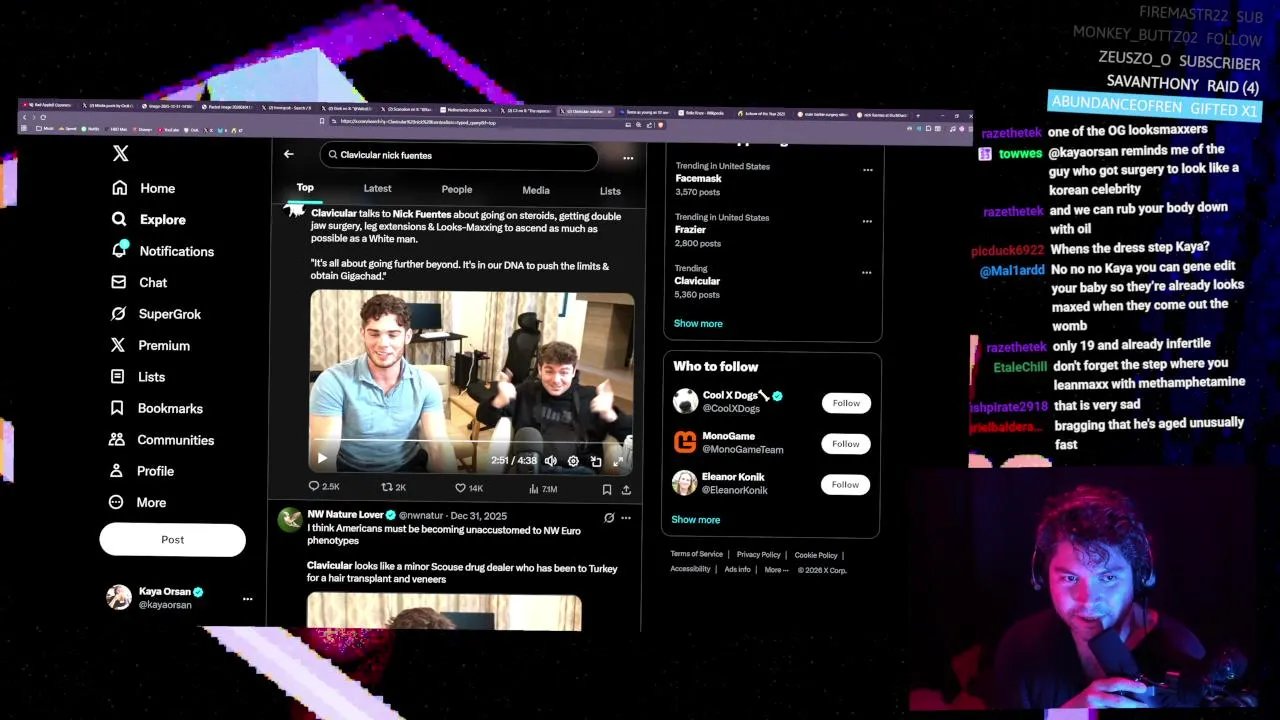The image size is (1280, 720).
Task: Open video settings gear icon
Action: [x=573, y=461]
